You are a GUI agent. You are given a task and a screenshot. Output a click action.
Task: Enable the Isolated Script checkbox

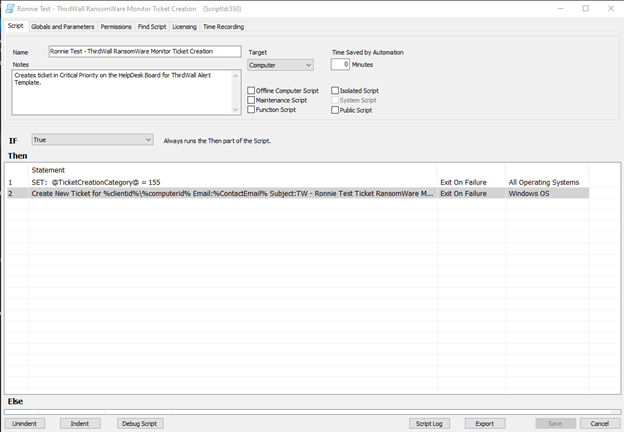335,91
